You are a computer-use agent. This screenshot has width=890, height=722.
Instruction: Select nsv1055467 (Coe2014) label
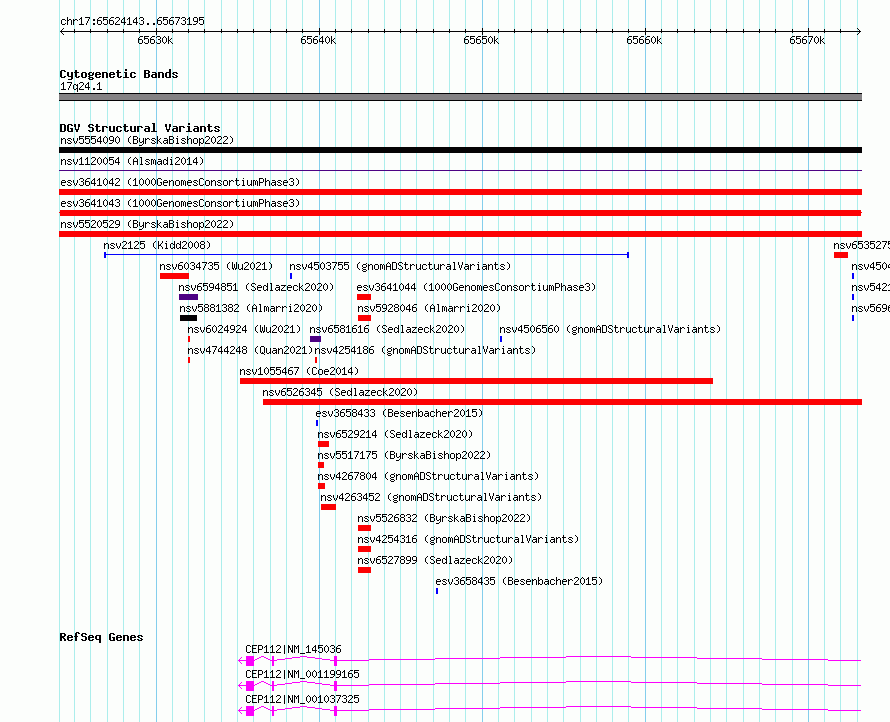click(299, 371)
